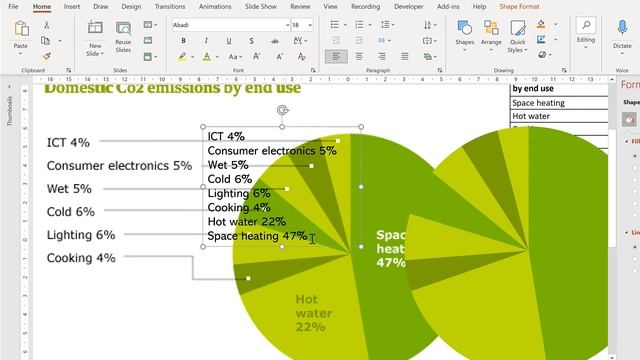640x360 pixels.
Task: Increase the font size
Action: [257, 57]
